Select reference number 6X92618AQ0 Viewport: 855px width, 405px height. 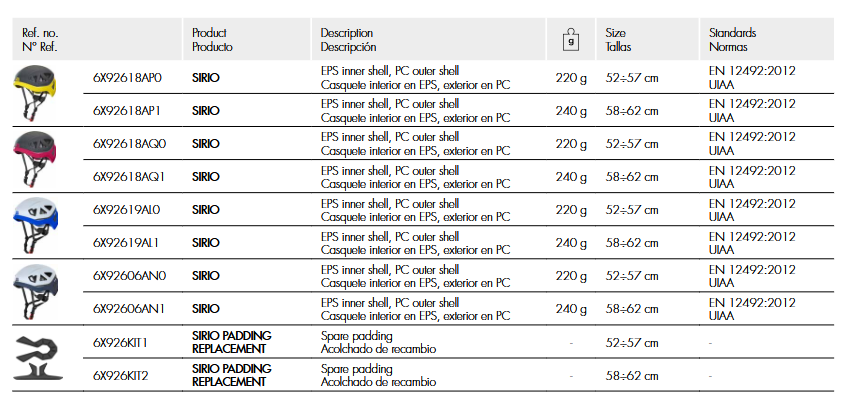coord(129,143)
